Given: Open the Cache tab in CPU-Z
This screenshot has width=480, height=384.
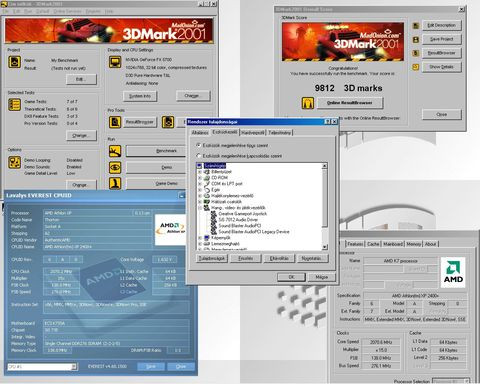Looking at the screenshot, I should click(x=373, y=244).
